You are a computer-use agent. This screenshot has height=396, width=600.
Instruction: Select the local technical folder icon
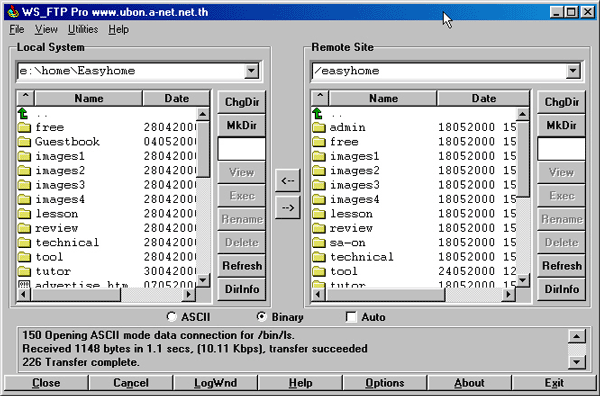24,243
